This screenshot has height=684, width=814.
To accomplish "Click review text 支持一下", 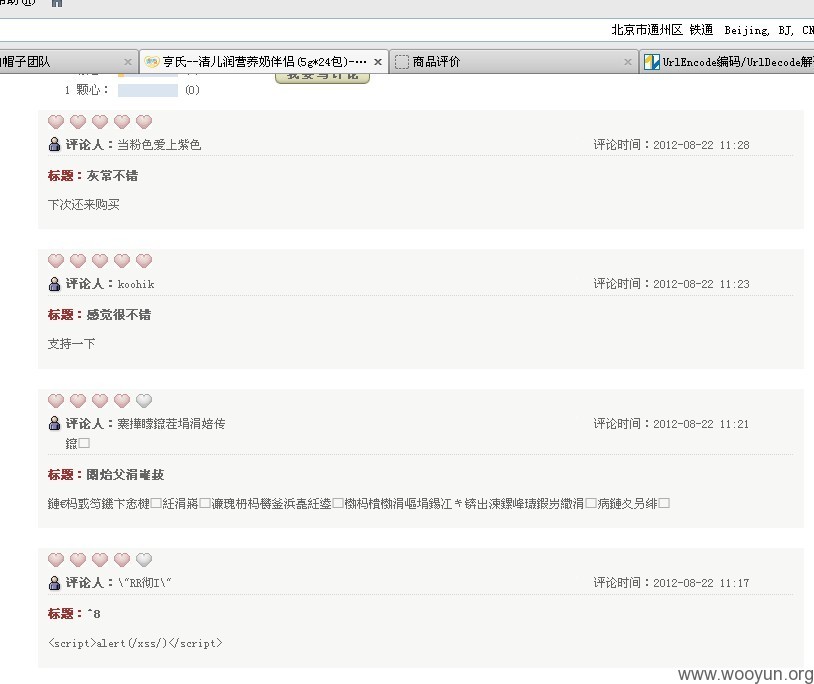I will [71, 344].
